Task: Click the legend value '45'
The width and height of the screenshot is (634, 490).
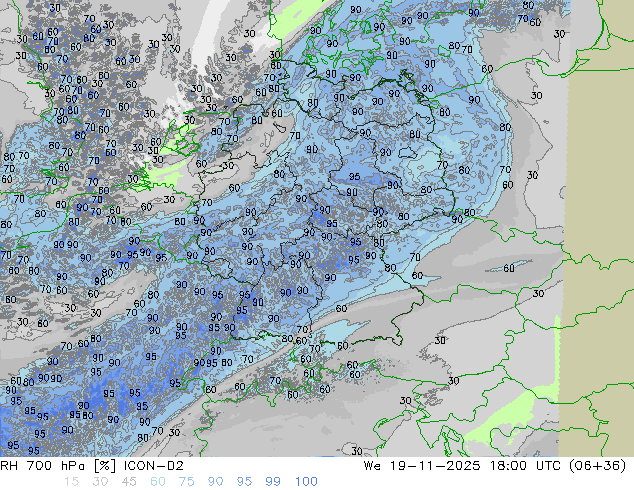Action: click(129, 482)
